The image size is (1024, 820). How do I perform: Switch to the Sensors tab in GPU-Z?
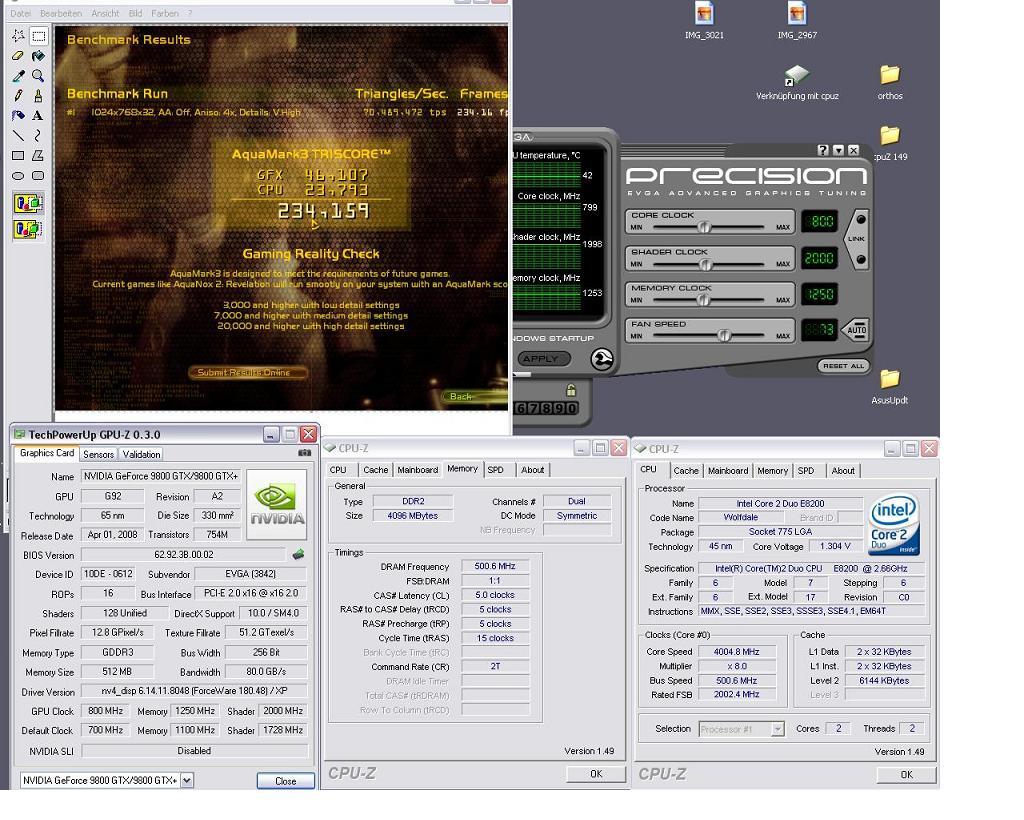(99, 454)
